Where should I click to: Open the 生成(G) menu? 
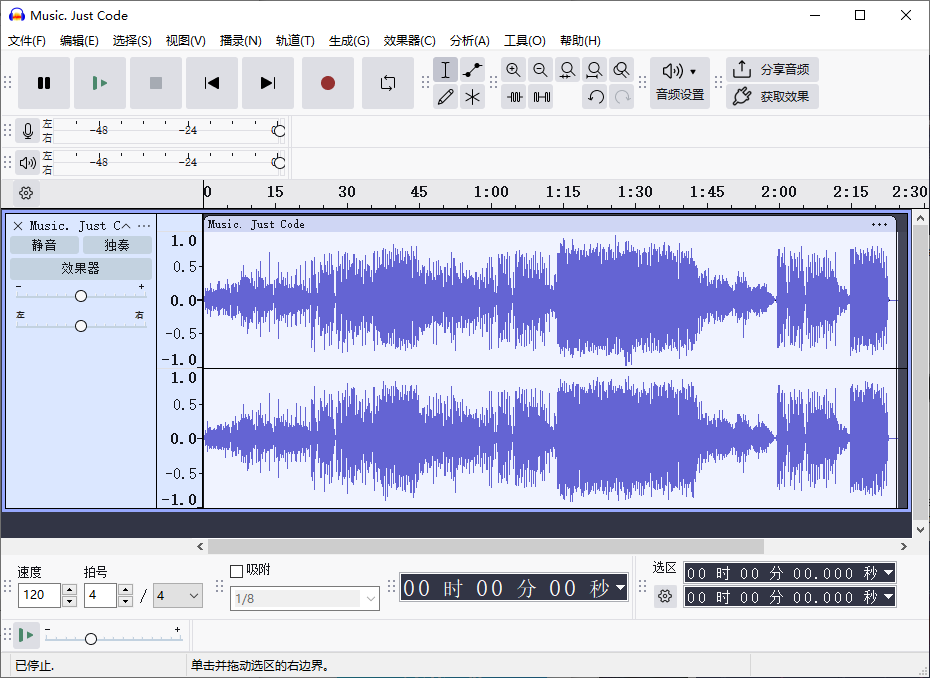tap(349, 41)
